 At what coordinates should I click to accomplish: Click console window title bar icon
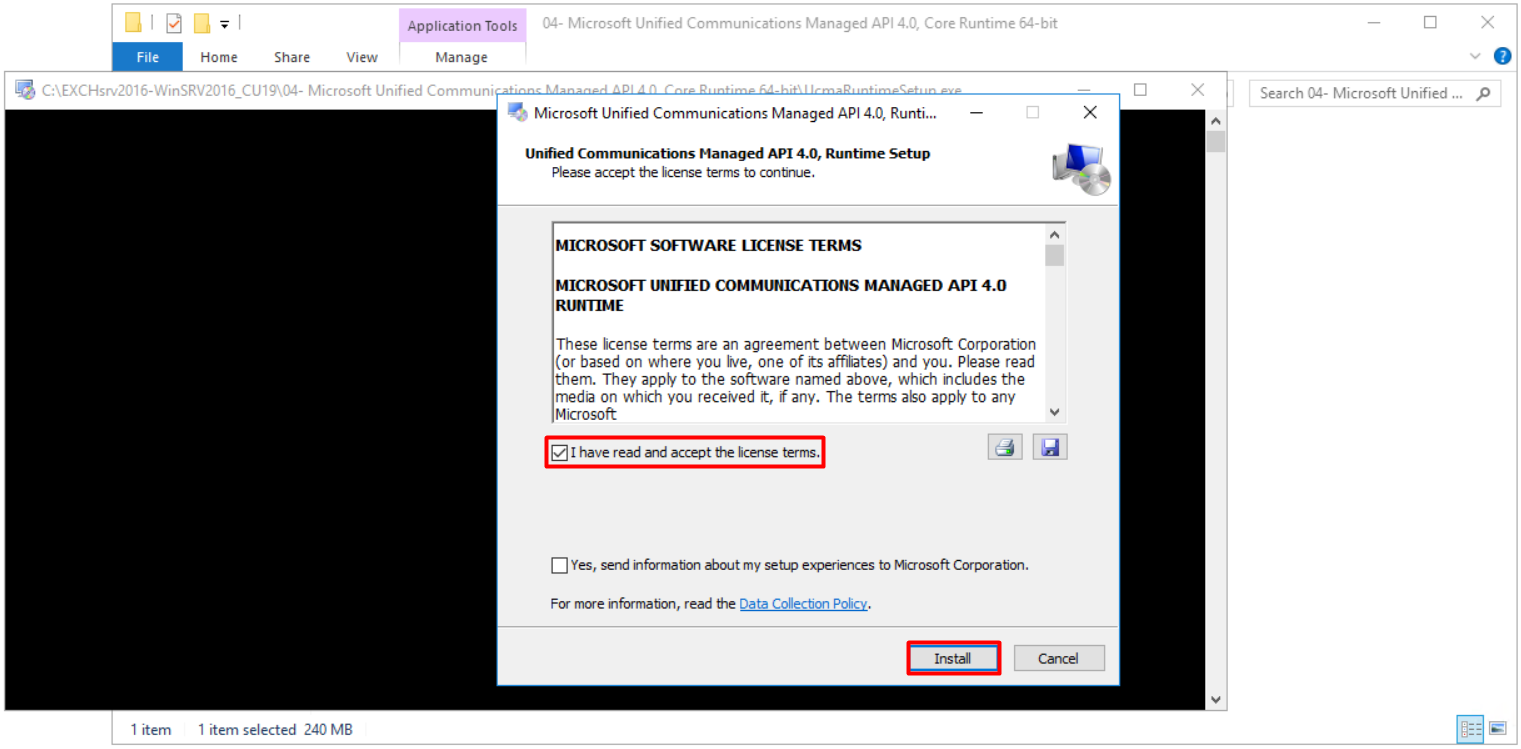(25, 90)
